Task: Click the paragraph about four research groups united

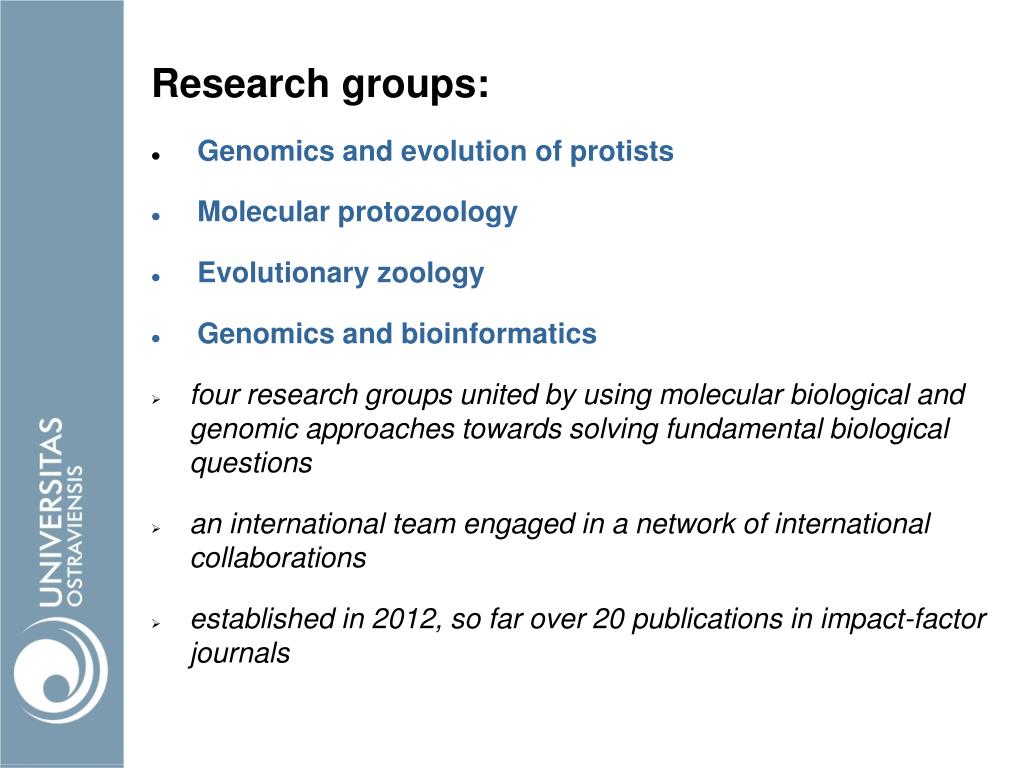Action: 578,429
